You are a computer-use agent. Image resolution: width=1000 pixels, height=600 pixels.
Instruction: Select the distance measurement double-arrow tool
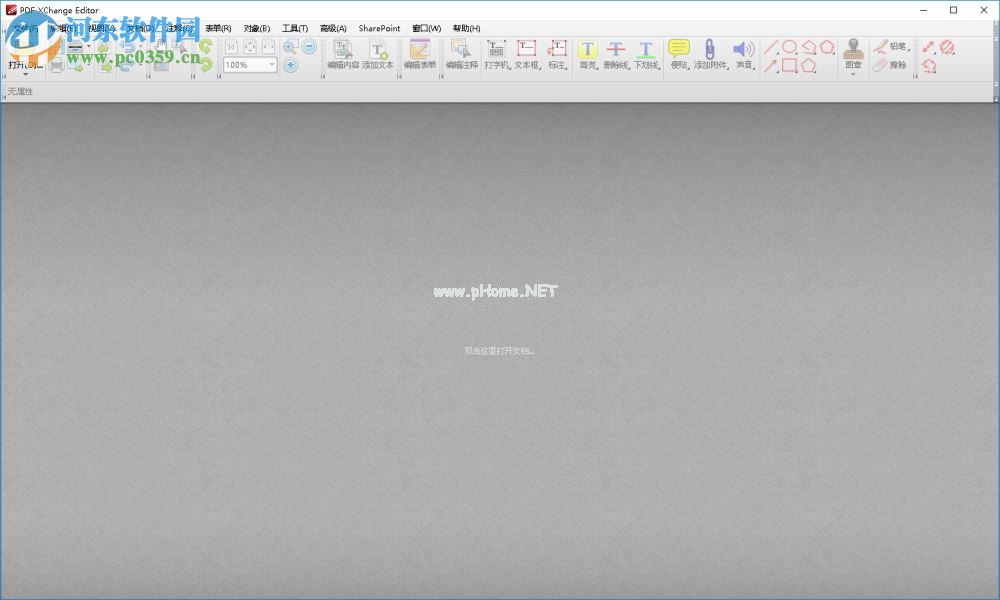coord(929,47)
